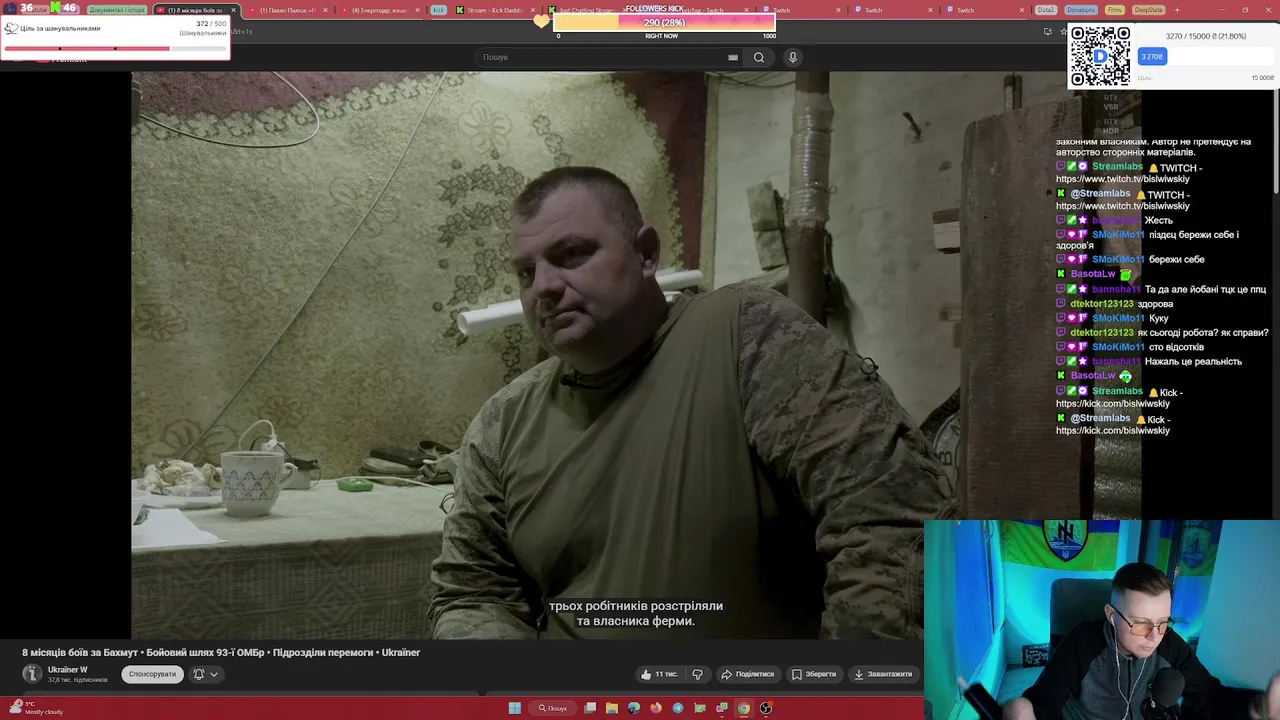Open Windows Start menu

click(515, 708)
